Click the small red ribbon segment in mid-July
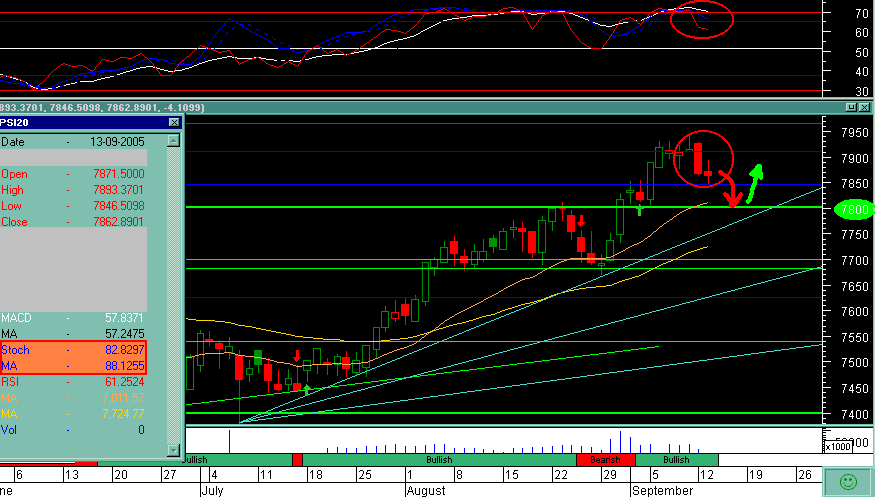This screenshot has width=875, height=497. click(x=297, y=460)
